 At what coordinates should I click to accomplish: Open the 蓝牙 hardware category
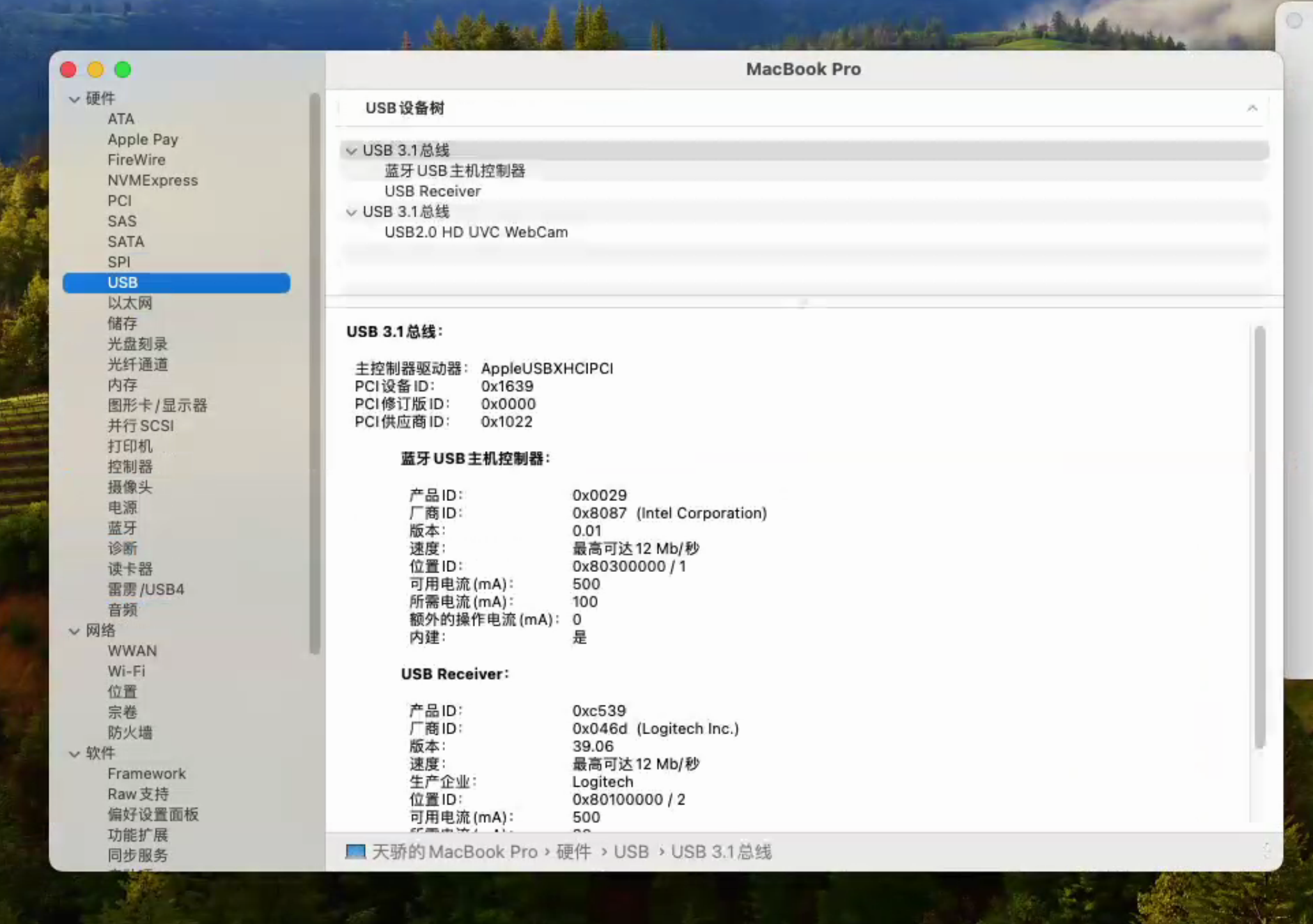click(123, 527)
